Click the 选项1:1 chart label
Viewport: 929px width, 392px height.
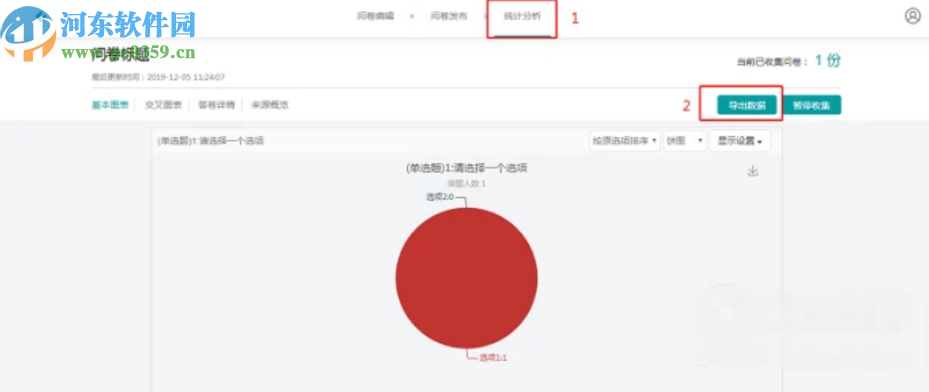[x=493, y=358]
